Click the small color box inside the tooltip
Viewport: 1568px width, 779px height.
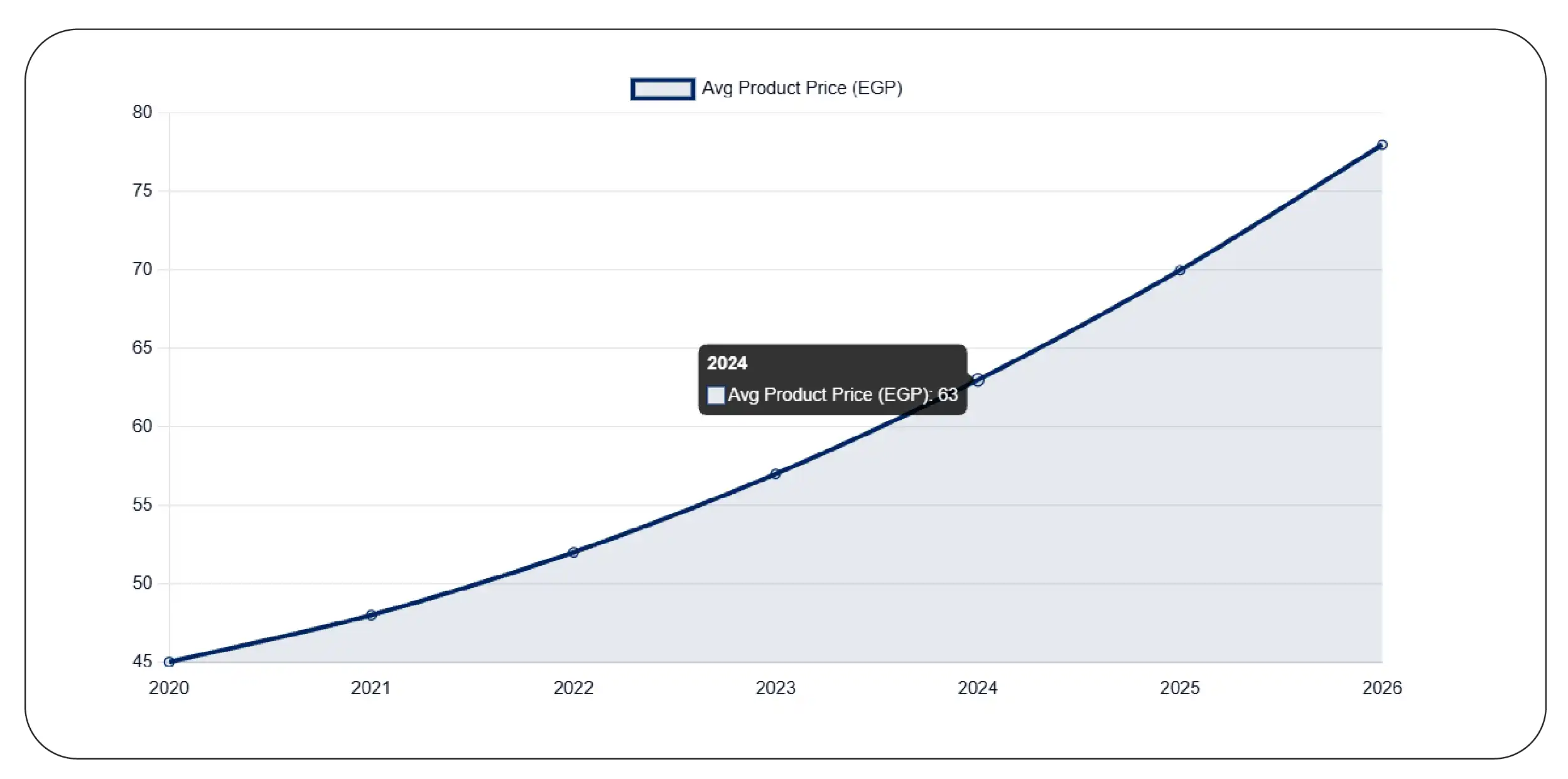716,395
